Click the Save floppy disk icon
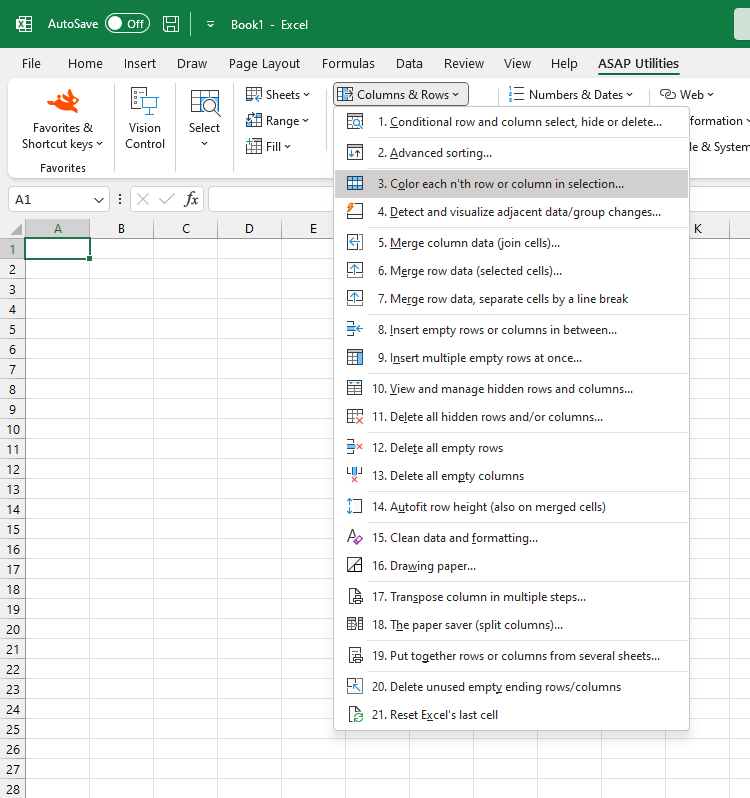Viewport: 750px width, 798px height. tap(171, 24)
